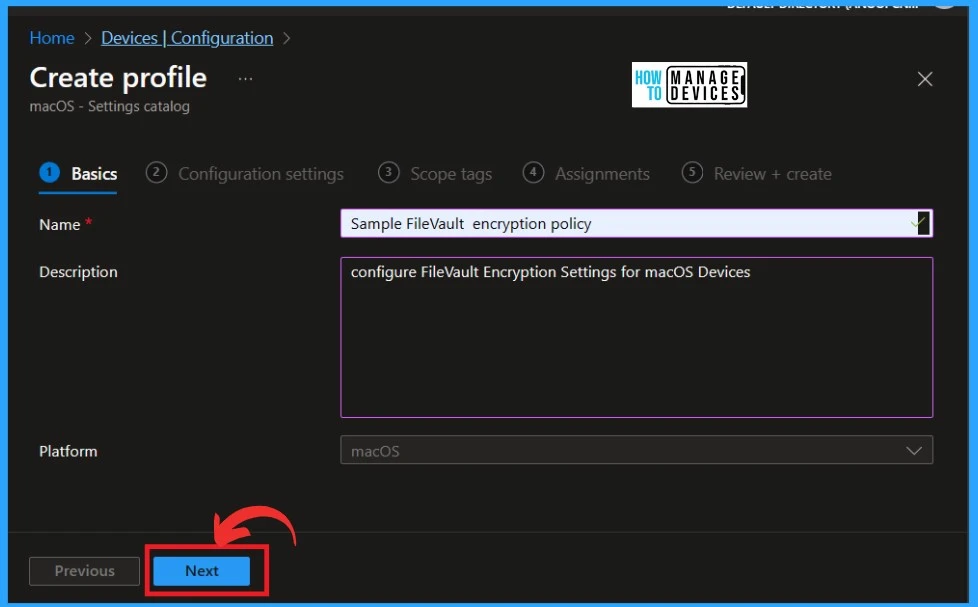Click the step 5 circle icon
The image size is (978, 607).
pos(692,172)
